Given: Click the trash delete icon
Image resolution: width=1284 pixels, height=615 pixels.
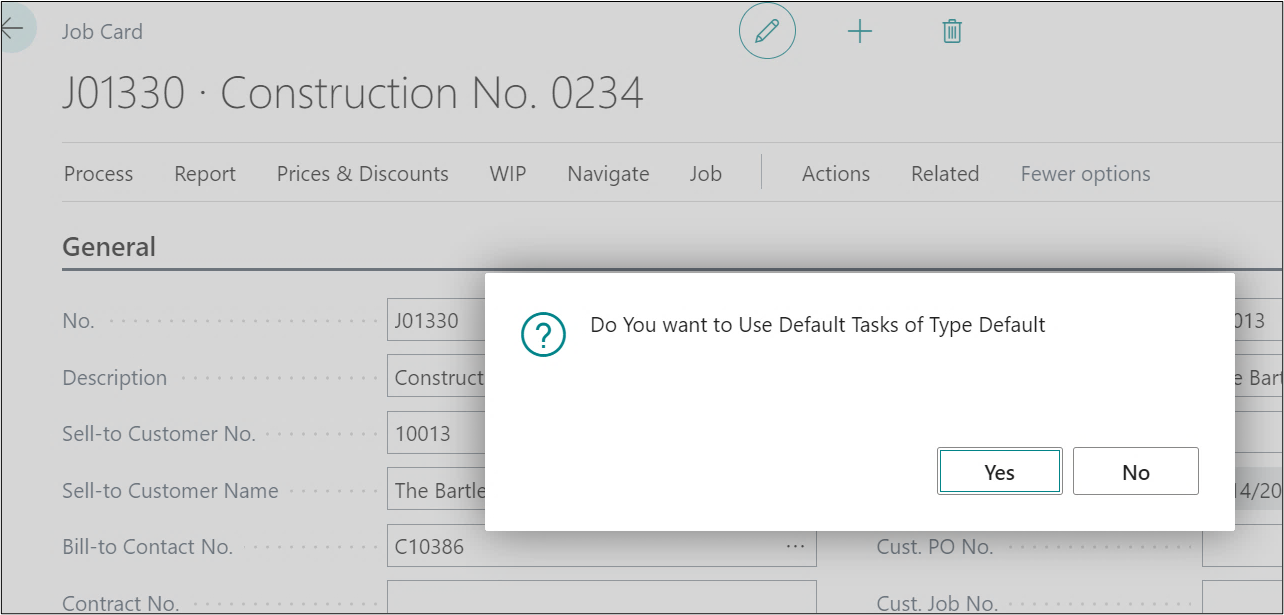Looking at the screenshot, I should tap(952, 32).
